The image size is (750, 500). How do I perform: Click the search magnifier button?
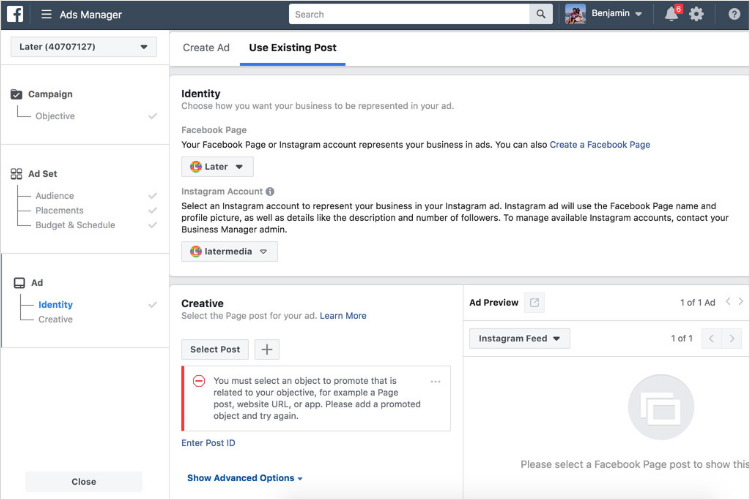(540, 14)
